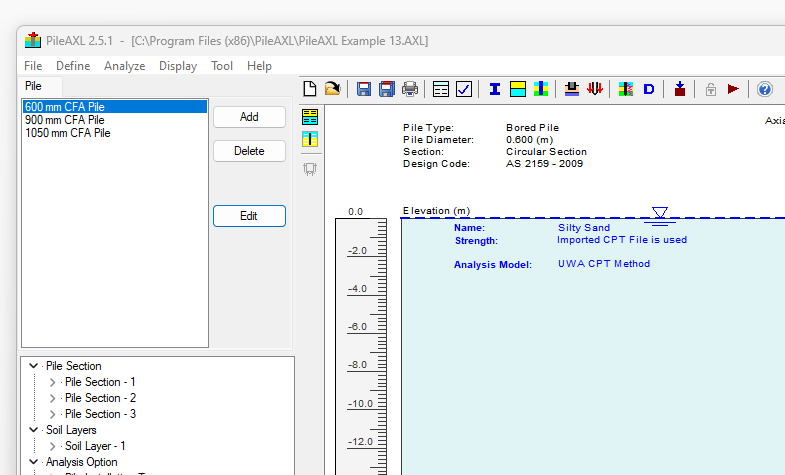Expand Pile Section - 2 node
This screenshot has width=785, height=475.
[52, 398]
